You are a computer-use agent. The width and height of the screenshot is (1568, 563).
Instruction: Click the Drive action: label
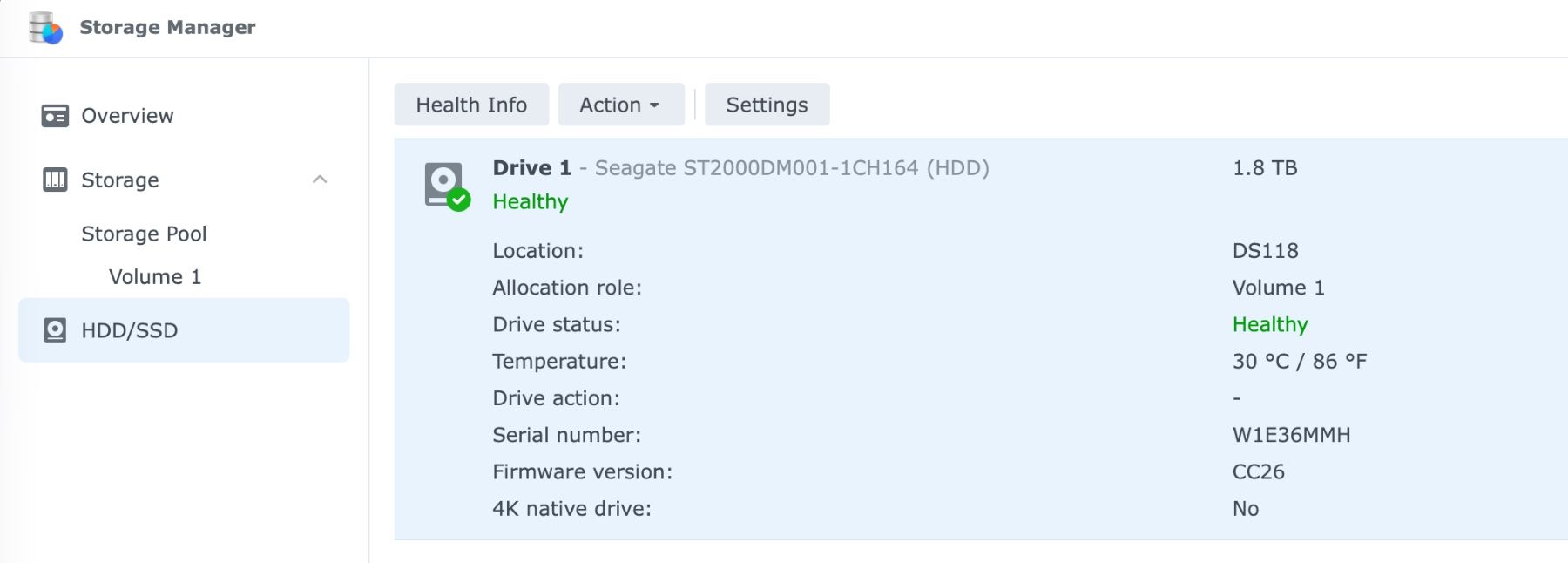556,398
